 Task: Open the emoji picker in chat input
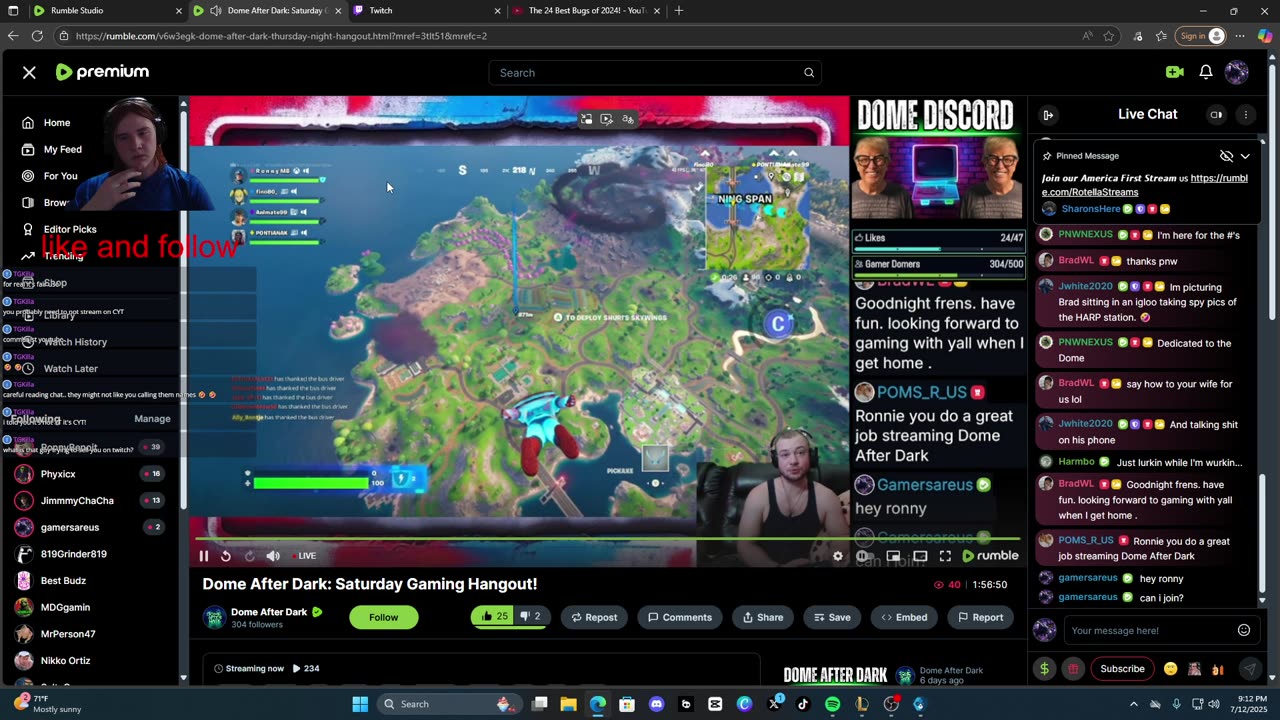tap(1244, 630)
